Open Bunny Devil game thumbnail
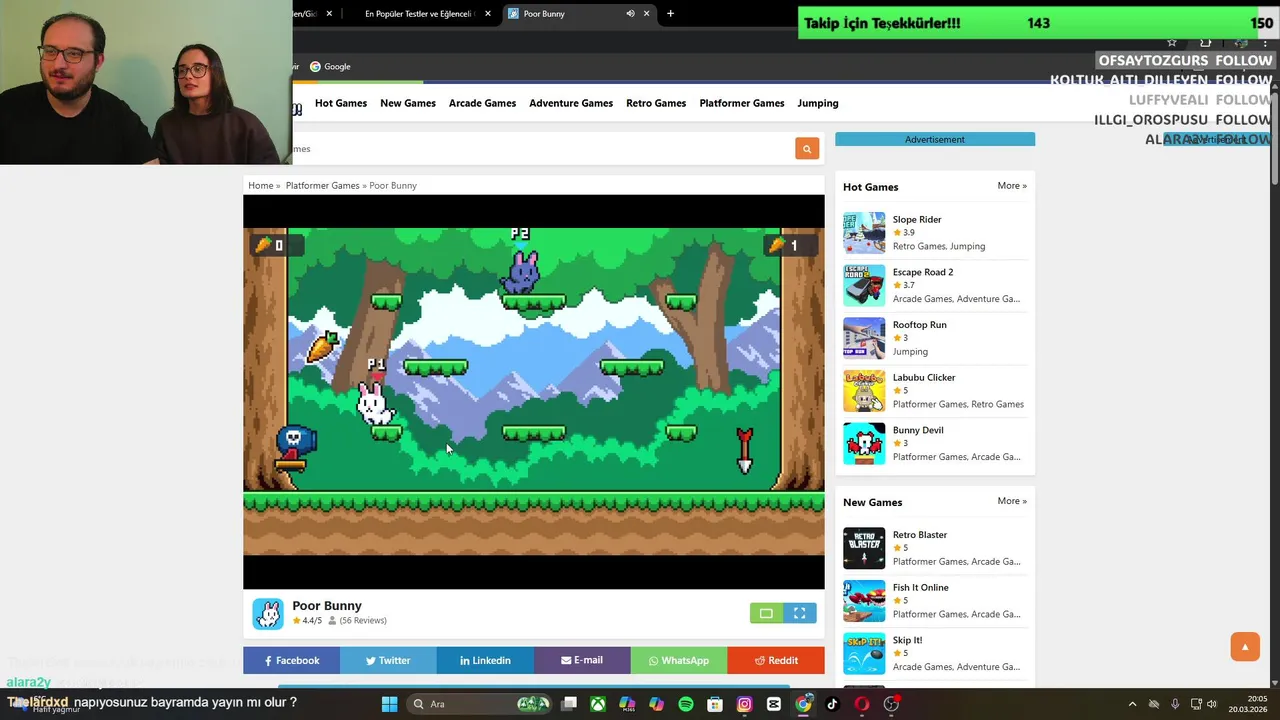 click(x=864, y=443)
